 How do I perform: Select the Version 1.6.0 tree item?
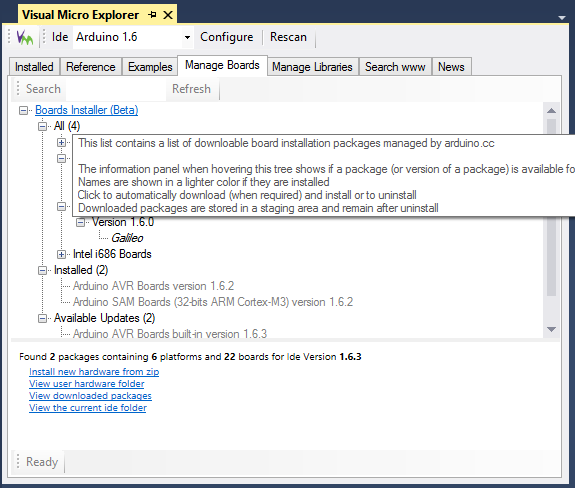[122, 222]
